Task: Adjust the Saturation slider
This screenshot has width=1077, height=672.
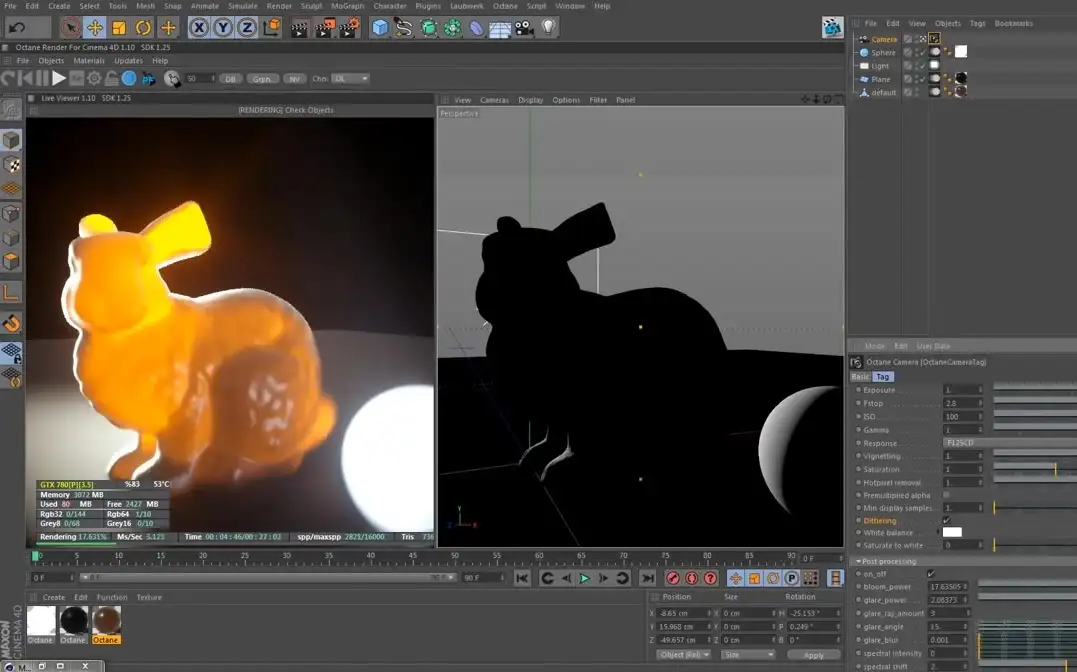Action: 1035,469
